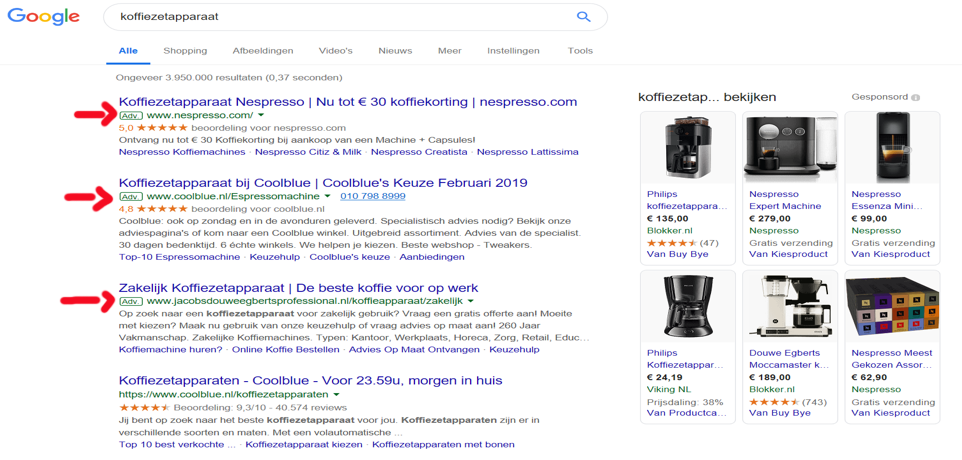Open Top-10 Espressomachine sitelink
Screen dimensions: 962x460
[x=180, y=257]
